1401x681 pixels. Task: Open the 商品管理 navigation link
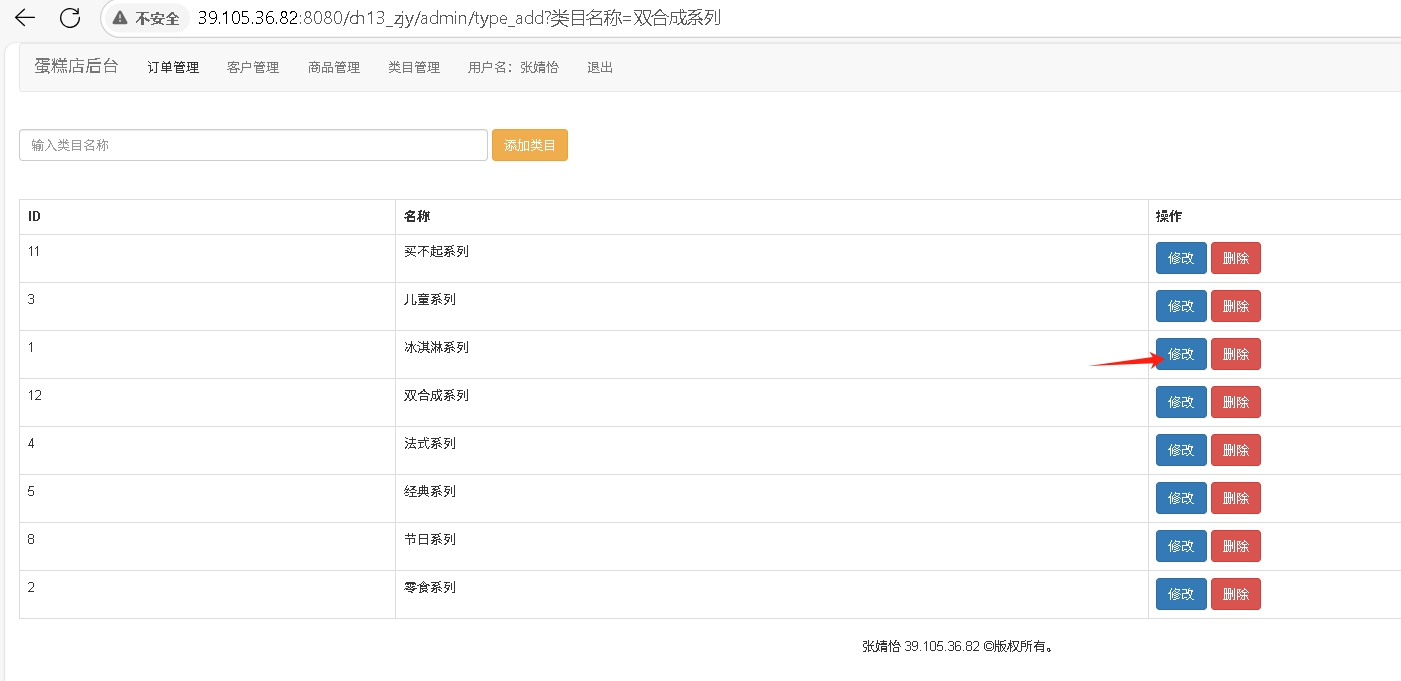[x=334, y=68]
